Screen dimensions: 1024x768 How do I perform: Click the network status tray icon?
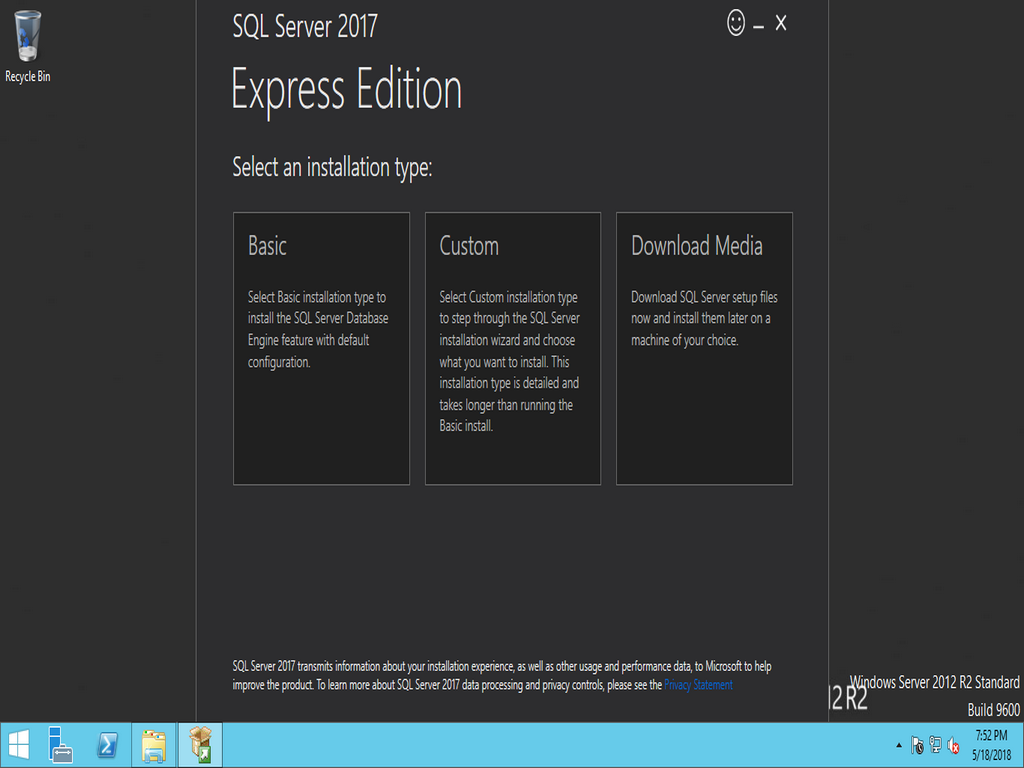[934, 745]
